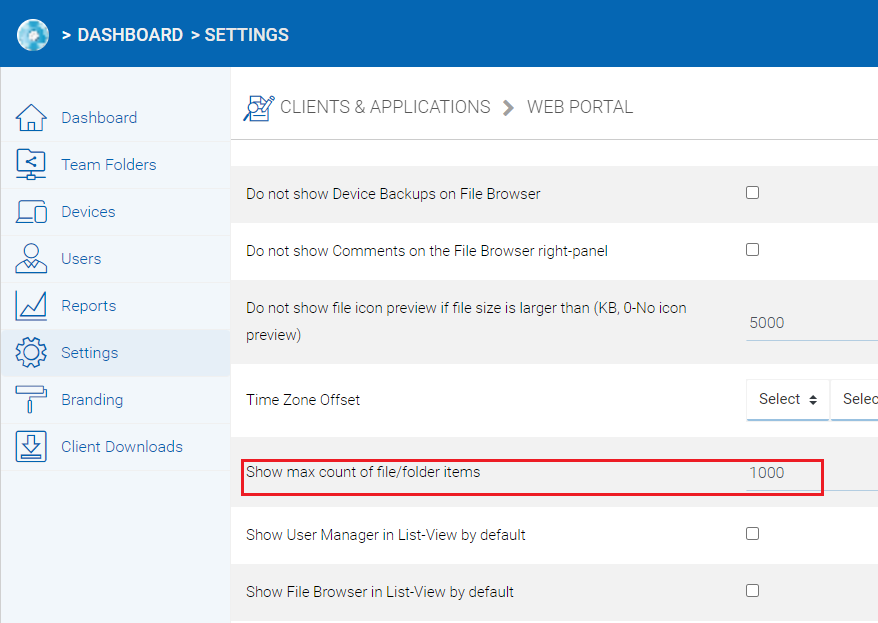Open the first Time Zone Offset Select dropdown
This screenshot has height=623, width=878.
787,400
